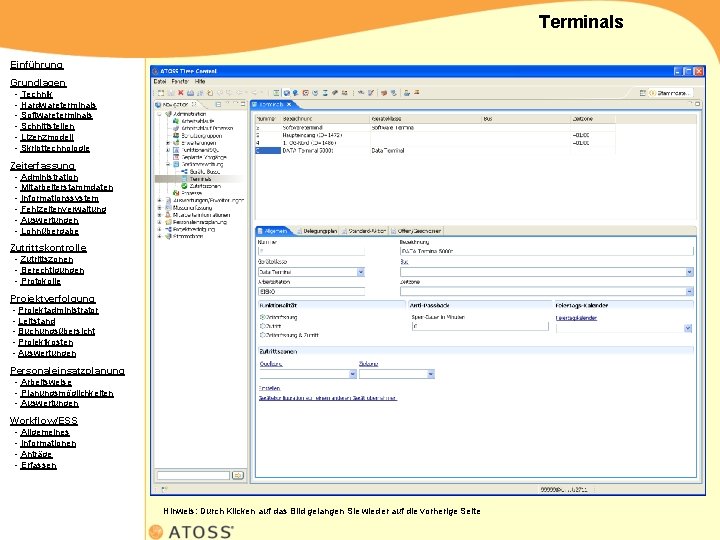The height and width of the screenshot is (540, 720).
Task: Click the navigator search field
Action: click(193, 475)
